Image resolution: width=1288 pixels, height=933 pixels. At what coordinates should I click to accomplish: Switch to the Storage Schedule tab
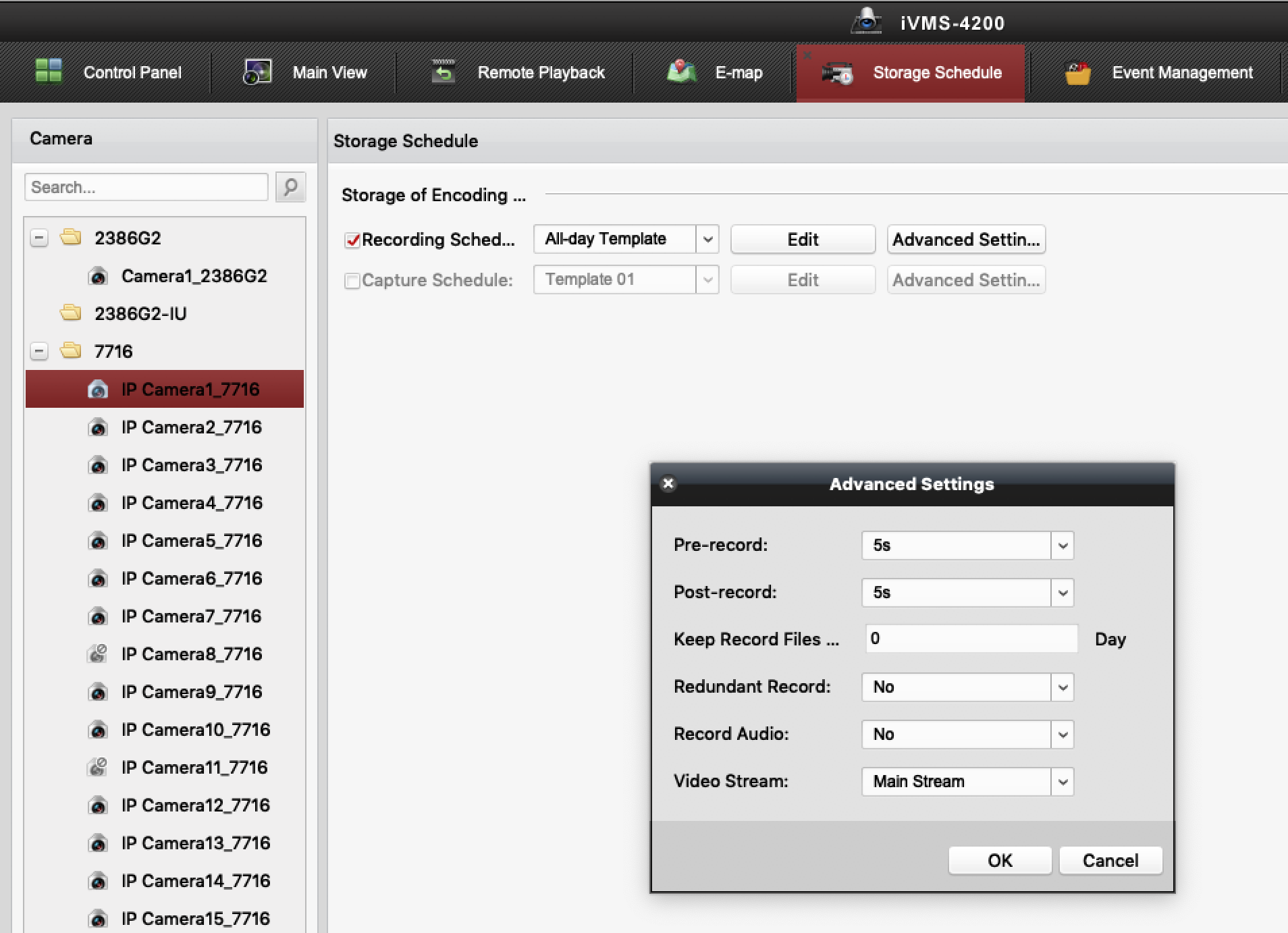click(x=911, y=73)
